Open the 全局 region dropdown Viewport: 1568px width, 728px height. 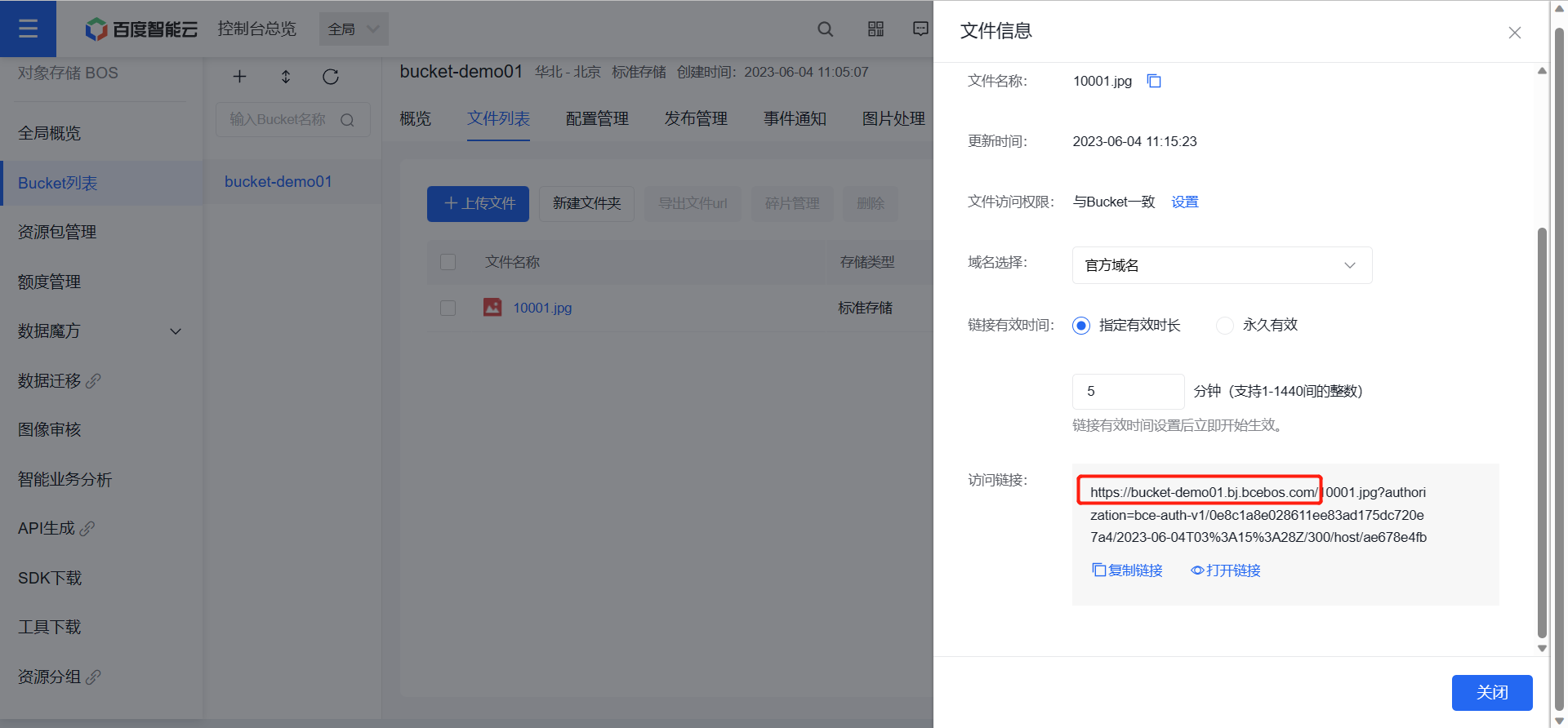pos(354,29)
